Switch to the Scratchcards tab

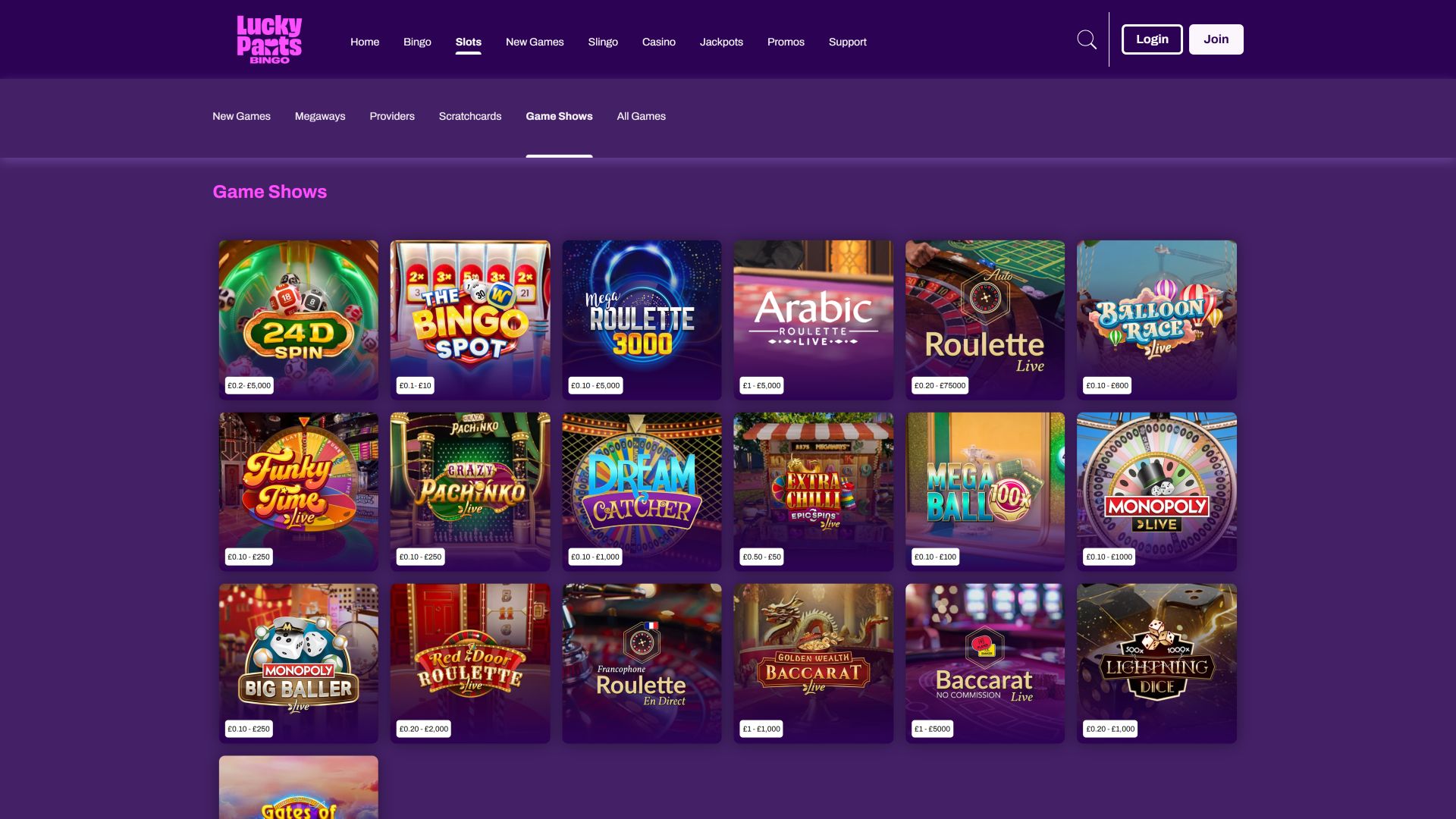(470, 116)
